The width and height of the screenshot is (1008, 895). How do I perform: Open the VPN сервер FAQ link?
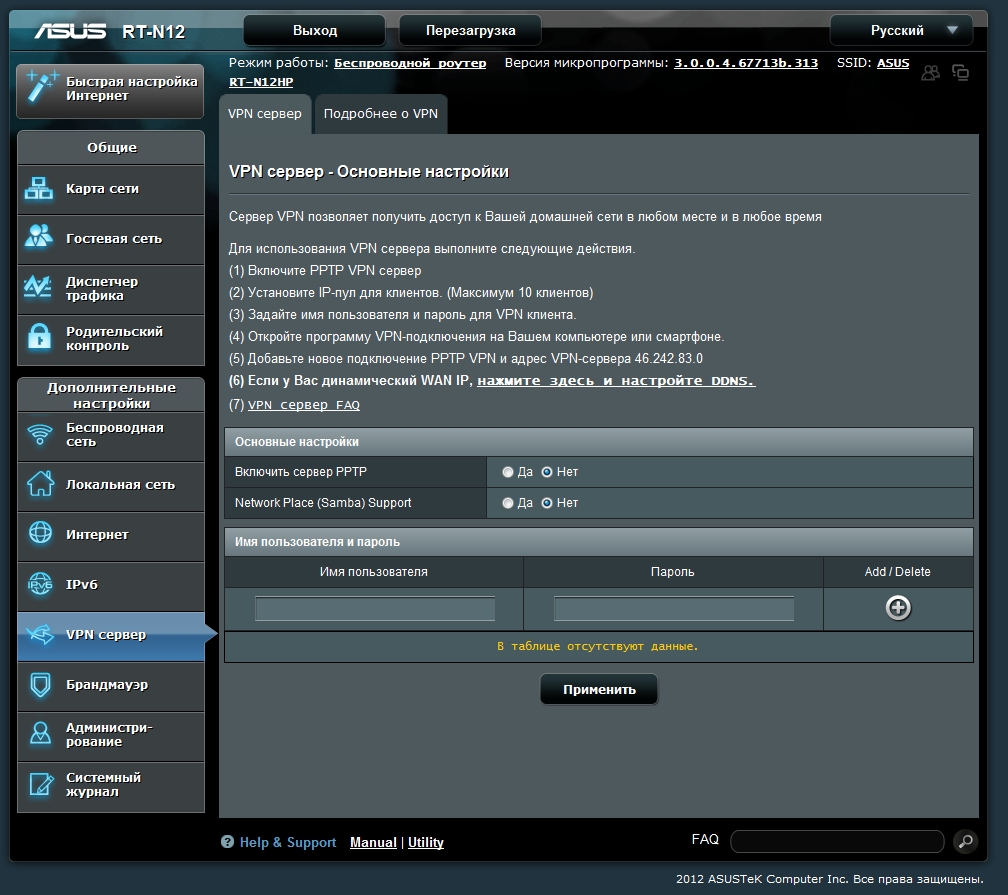point(304,405)
